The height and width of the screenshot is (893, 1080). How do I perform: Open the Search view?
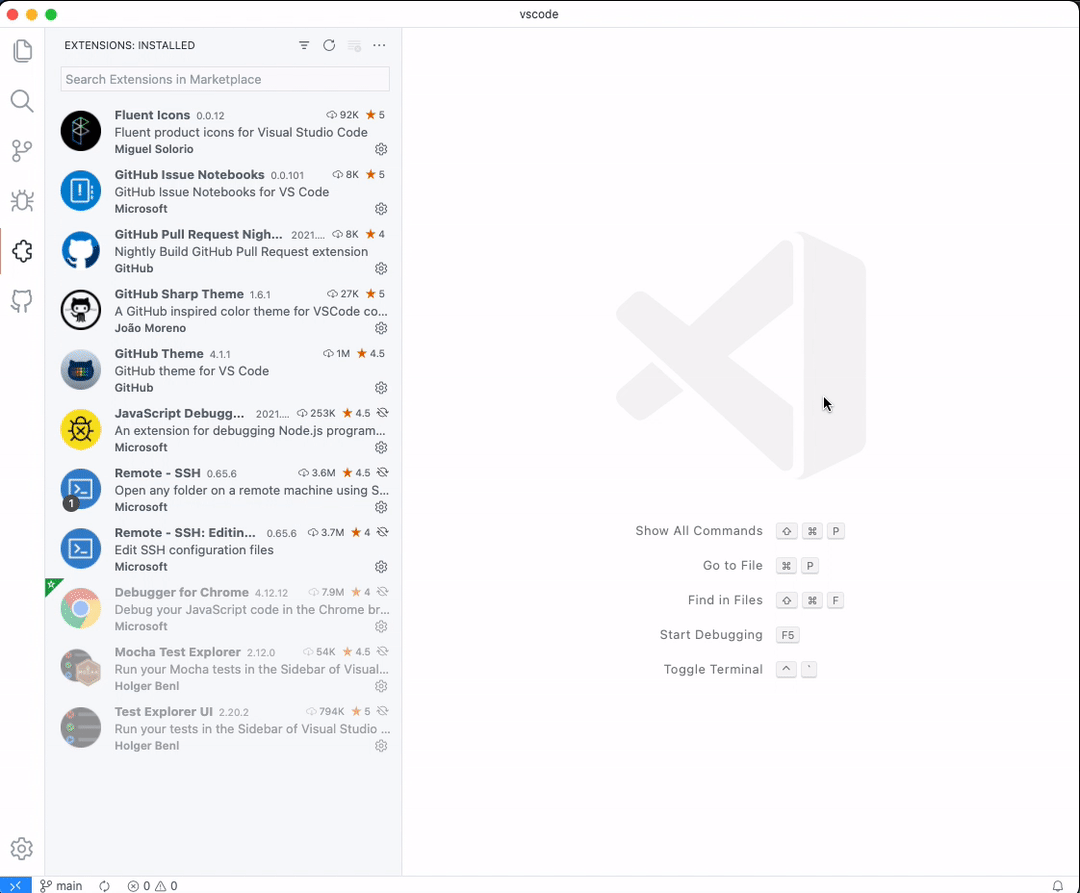(22, 100)
